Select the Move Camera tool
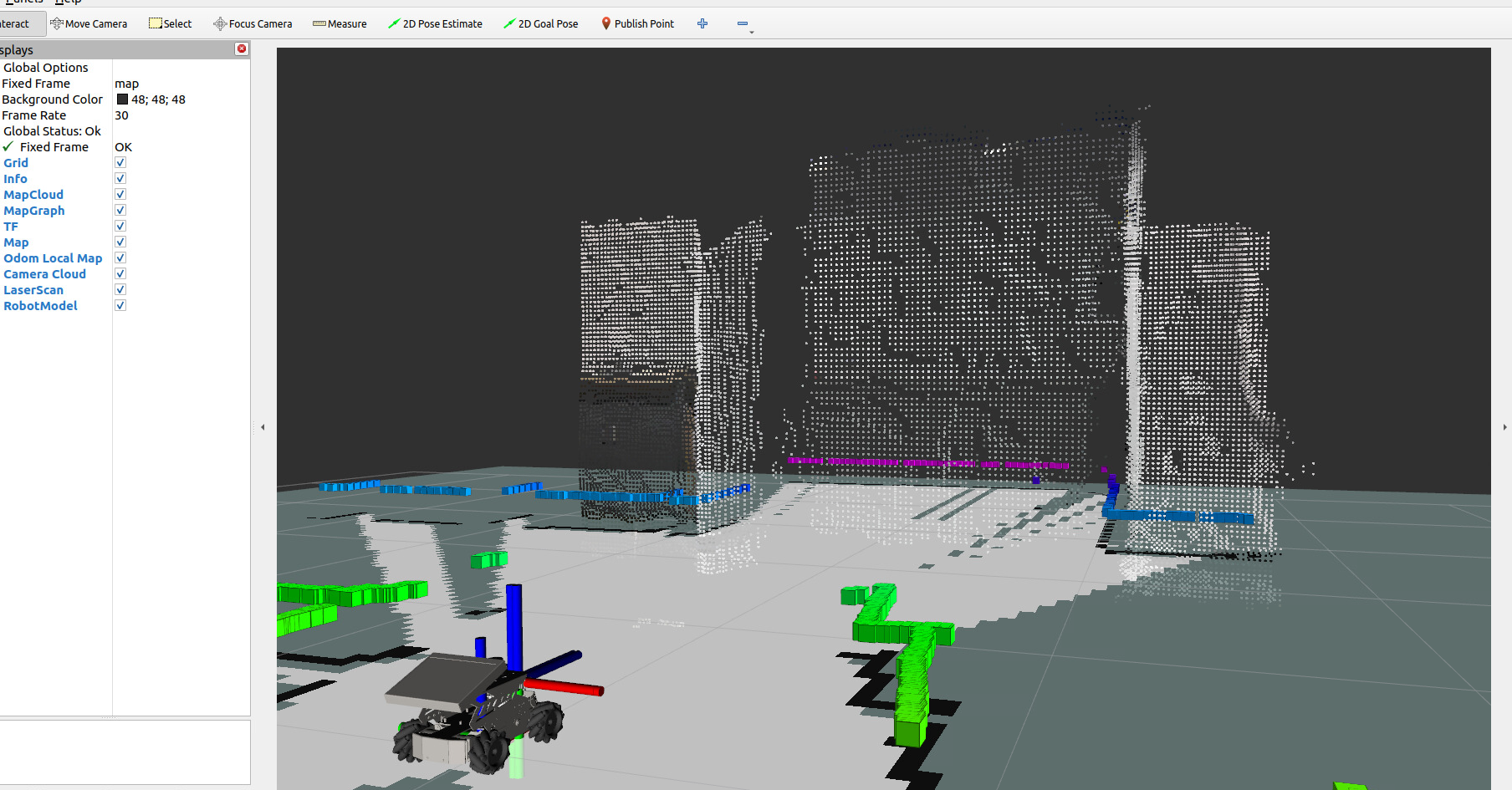 pyautogui.click(x=89, y=23)
